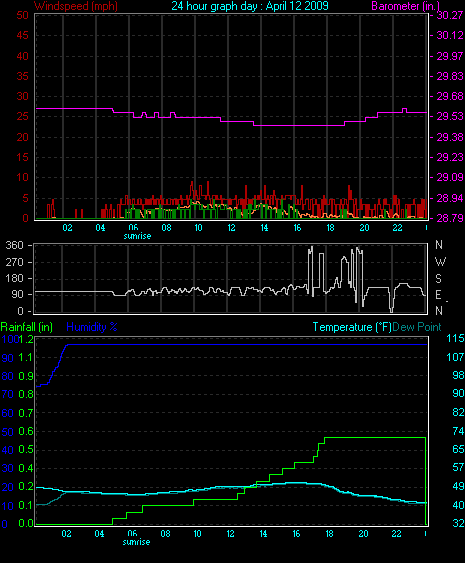Select the cyan 82 temperature scale value
Screen dimensions: 465x563
(x=459, y=412)
